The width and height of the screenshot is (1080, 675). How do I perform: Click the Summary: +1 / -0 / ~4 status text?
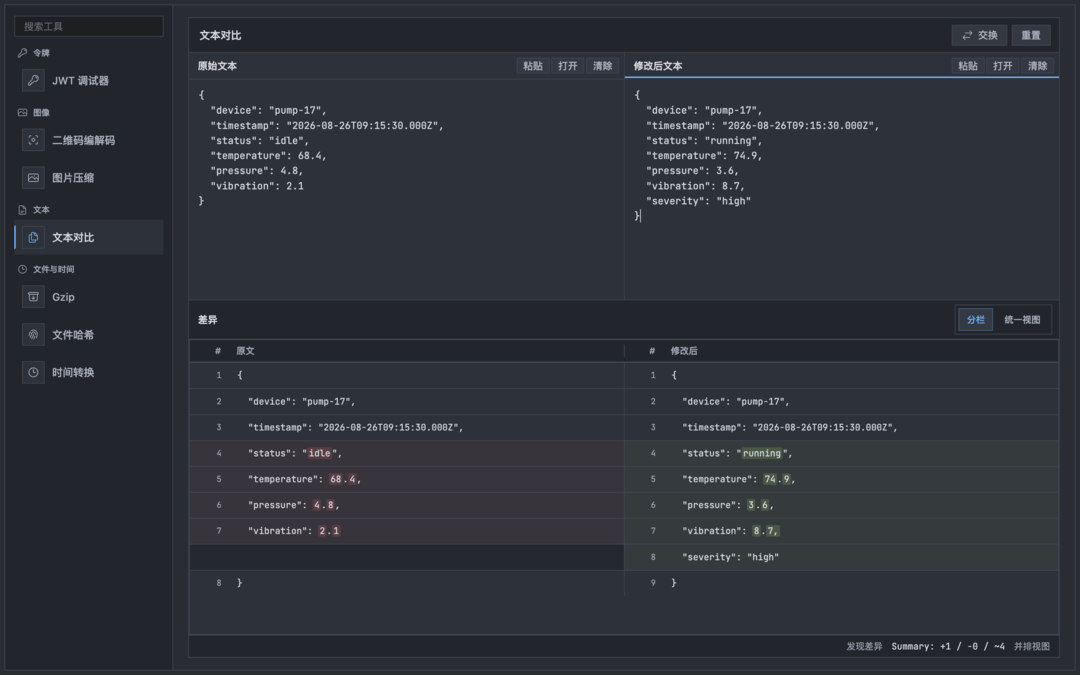coord(948,646)
